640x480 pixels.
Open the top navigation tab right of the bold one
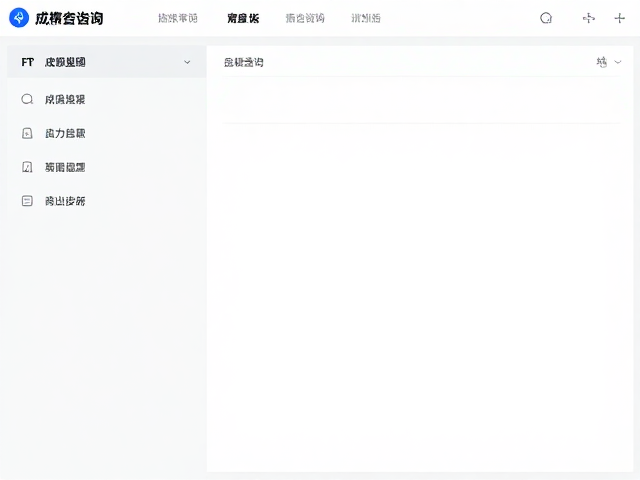pyautogui.click(x=305, y=18)
